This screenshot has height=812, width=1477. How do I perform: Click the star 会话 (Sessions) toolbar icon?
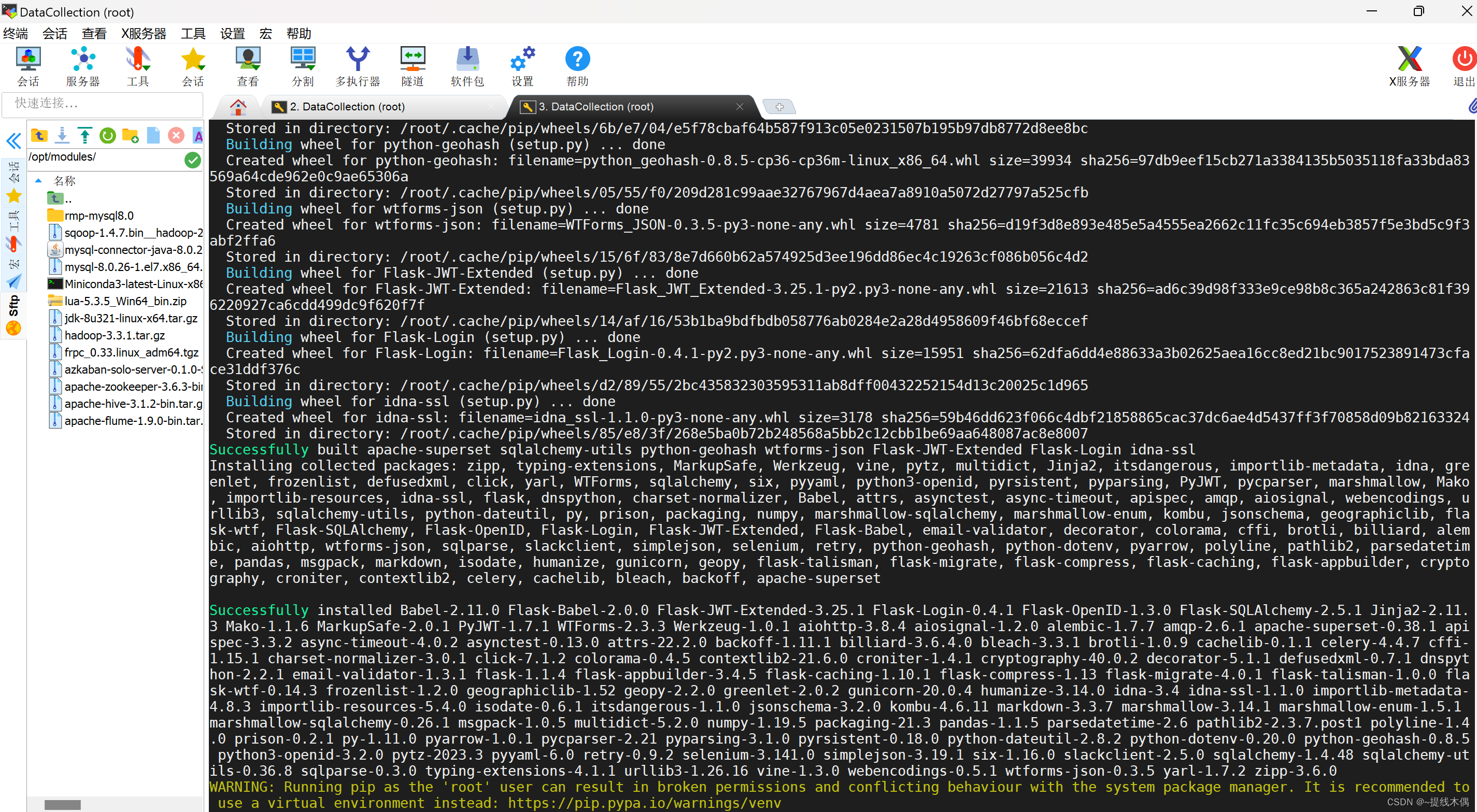tap(193, 66)
